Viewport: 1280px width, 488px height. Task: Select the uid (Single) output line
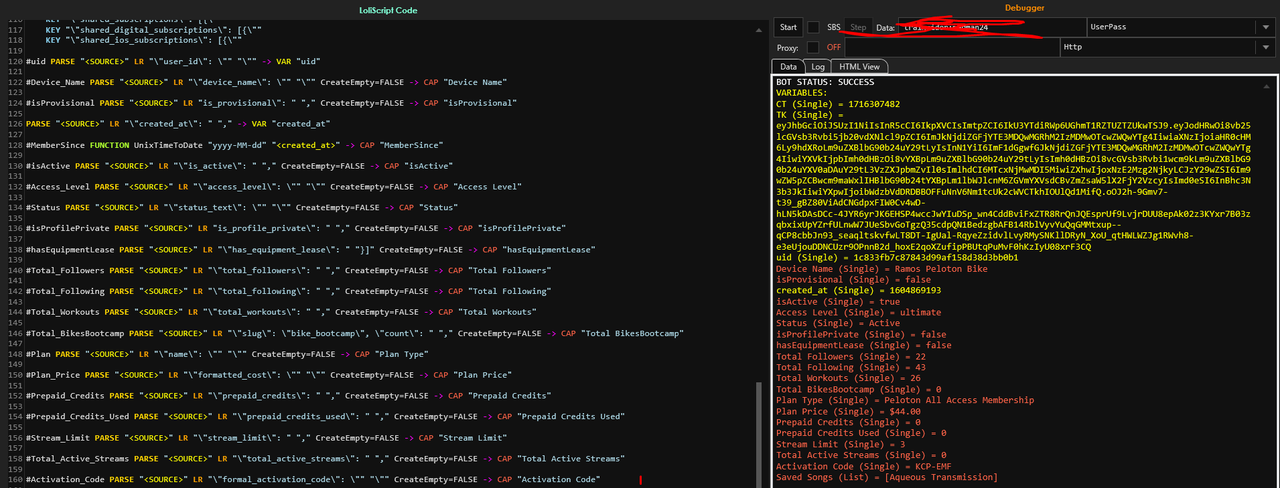tap(897, 257)
